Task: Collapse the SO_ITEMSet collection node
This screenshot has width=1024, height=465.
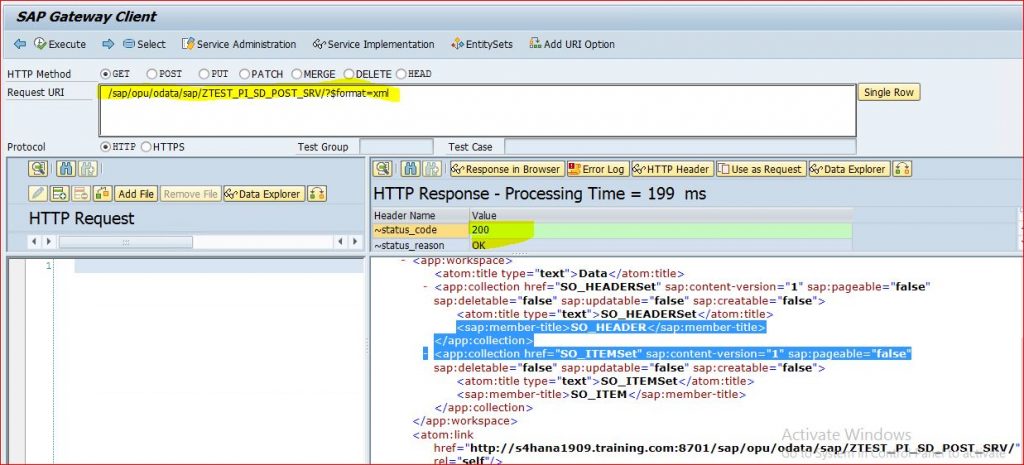Action: tap(426, 354)
